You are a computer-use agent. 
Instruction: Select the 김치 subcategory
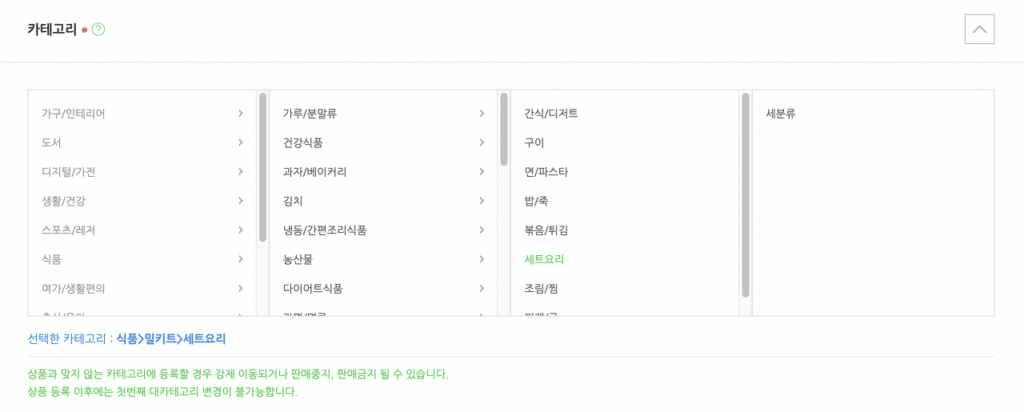pyautogui.click(x=293, y=201)
